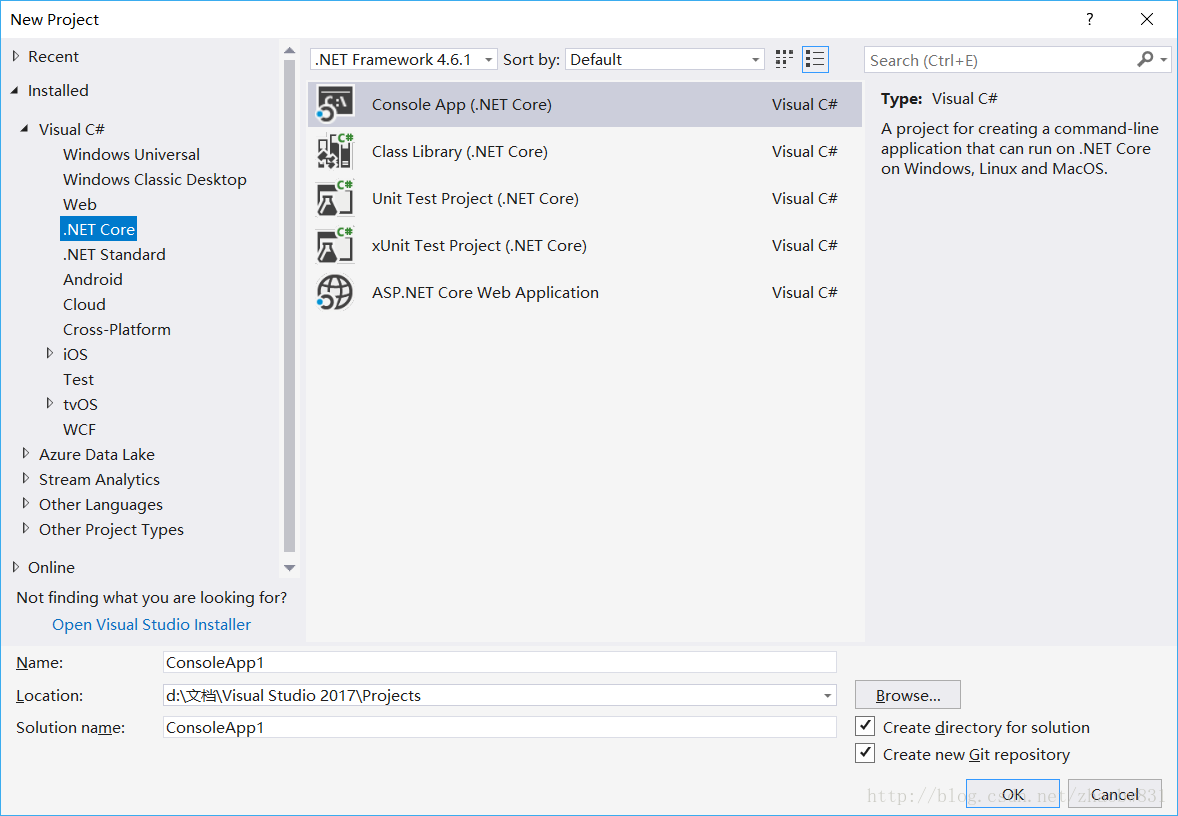Select the .NET Standard category
1178x816 pixels.
click(114, 254)
